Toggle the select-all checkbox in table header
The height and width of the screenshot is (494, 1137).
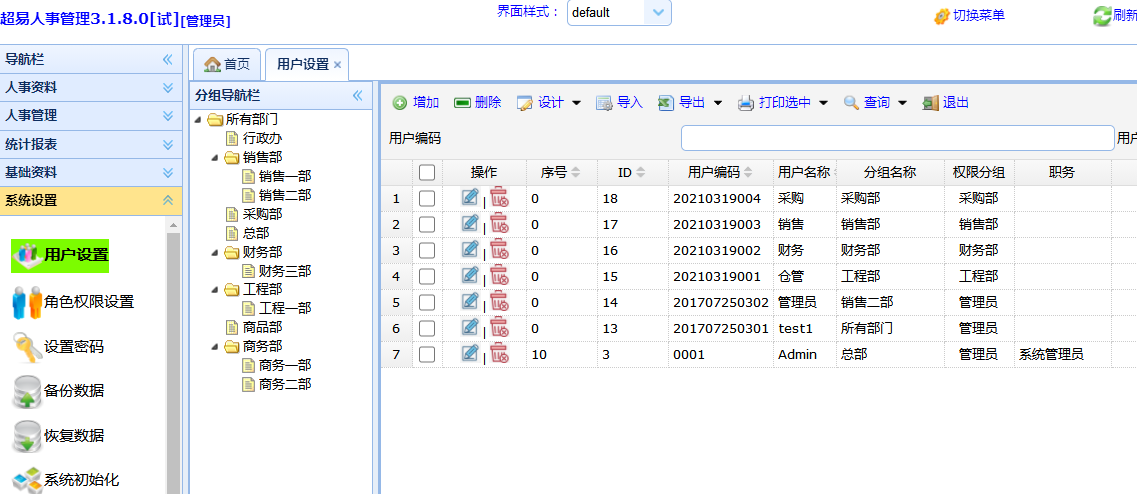click(x=427, y=173)
